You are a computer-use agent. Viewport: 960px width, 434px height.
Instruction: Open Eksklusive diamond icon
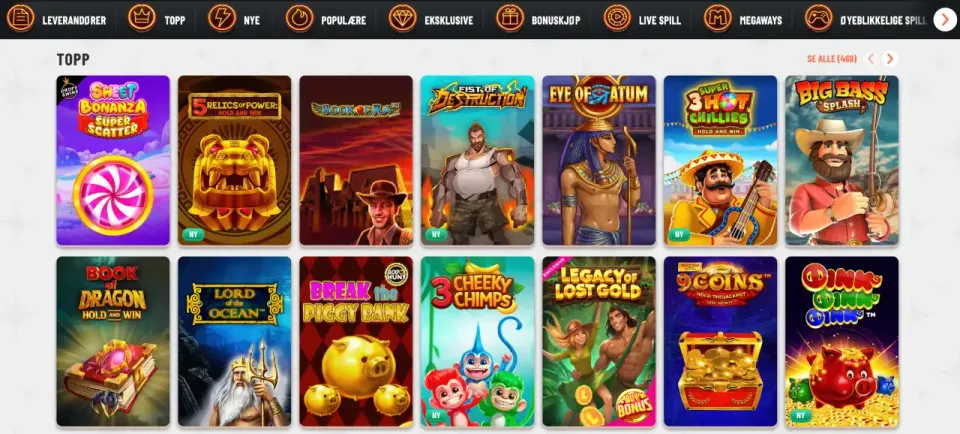pyautogui.click(x=403, y=18)
